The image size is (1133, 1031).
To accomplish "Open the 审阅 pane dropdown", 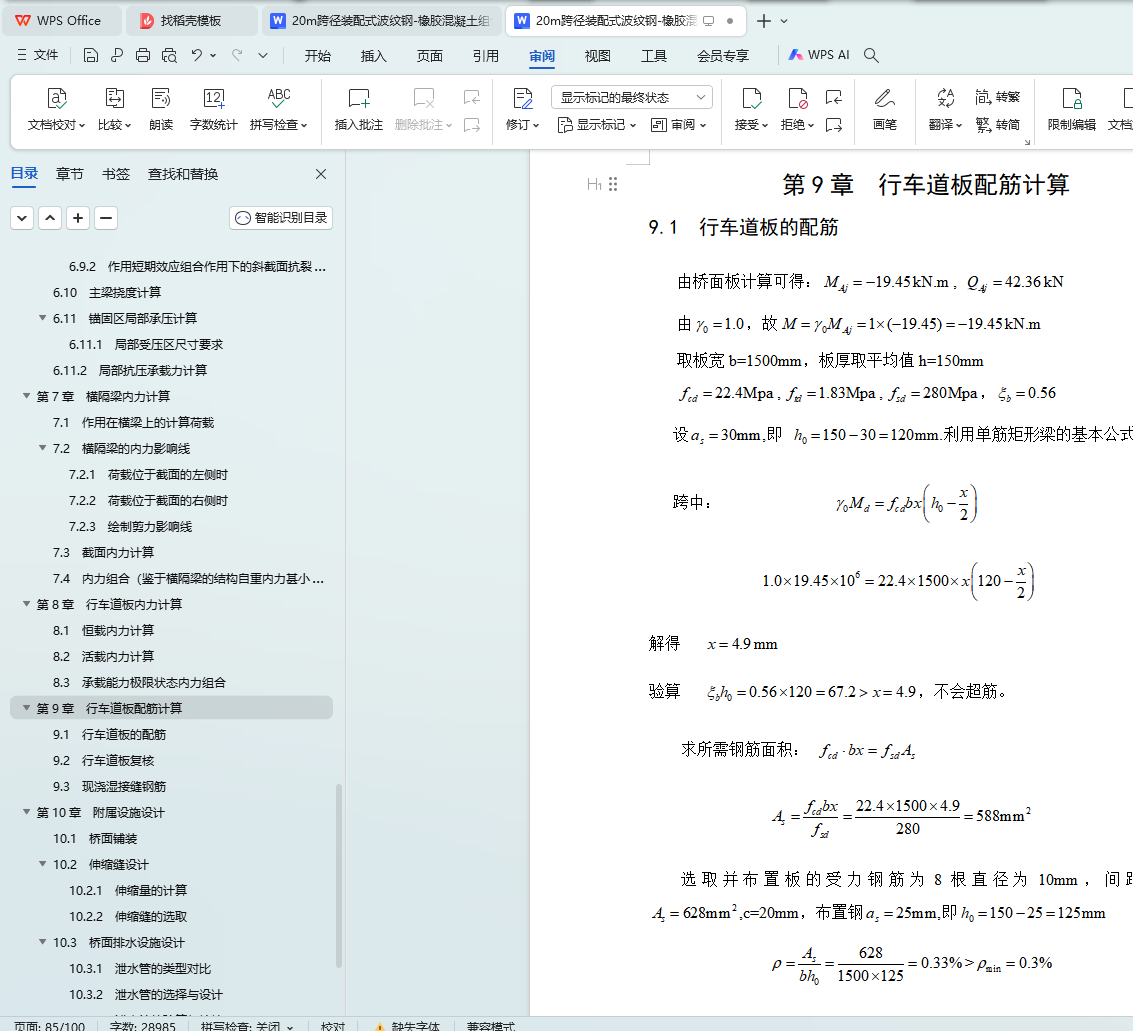I will coord(678,125).
